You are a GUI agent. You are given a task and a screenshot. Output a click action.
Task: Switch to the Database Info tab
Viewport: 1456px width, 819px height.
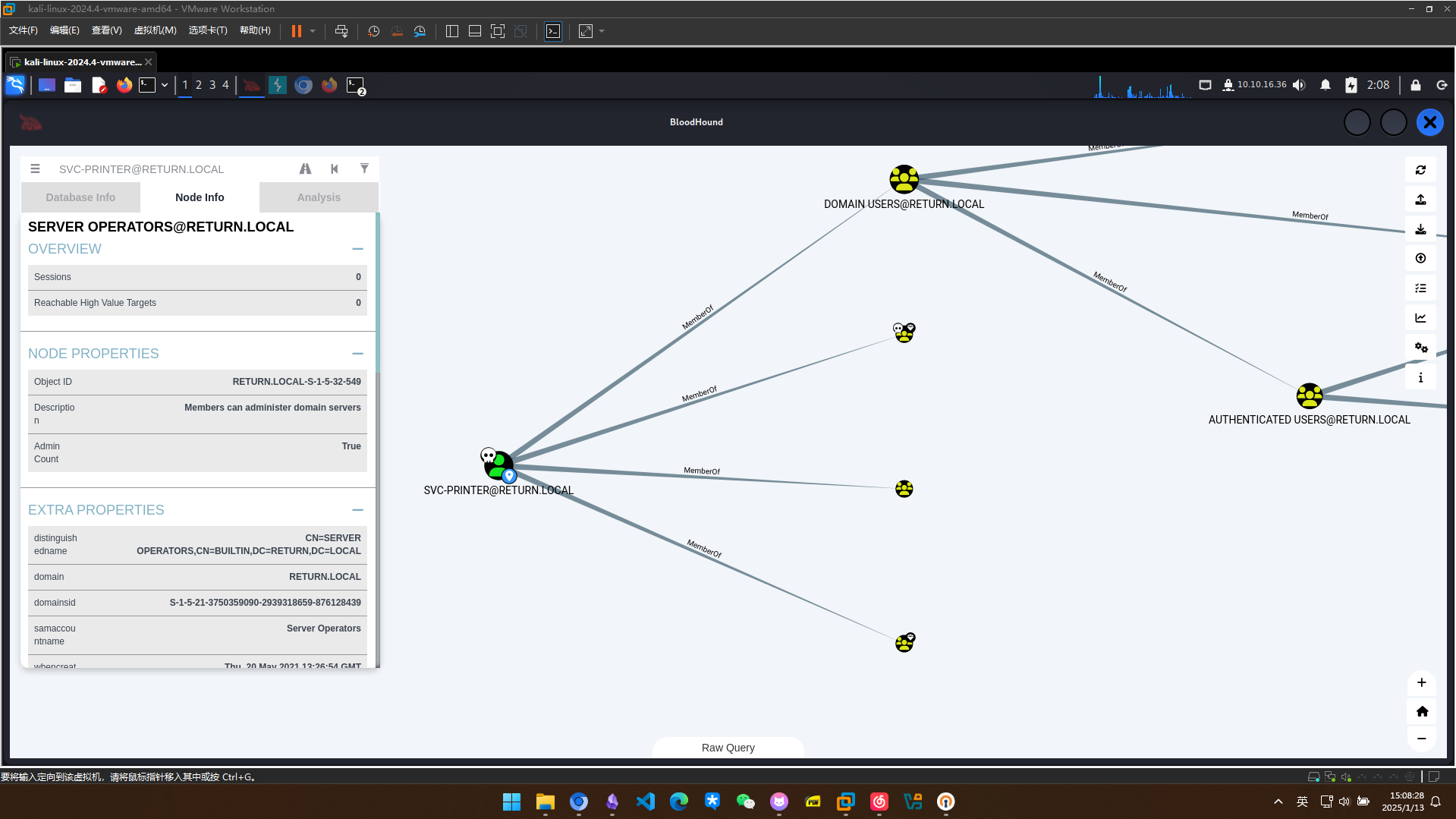pyautogui.click(x=80, y=197)
